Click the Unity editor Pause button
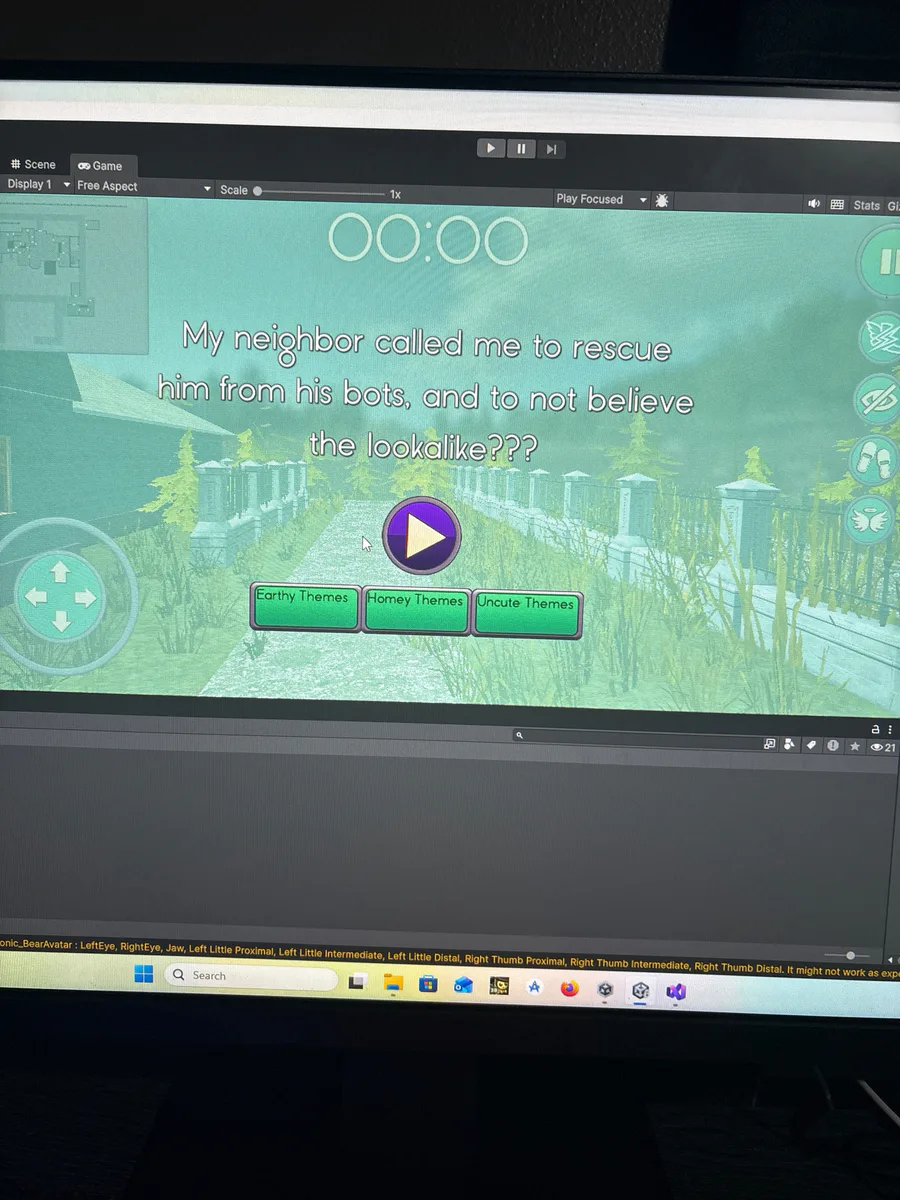 pos(521,149)
